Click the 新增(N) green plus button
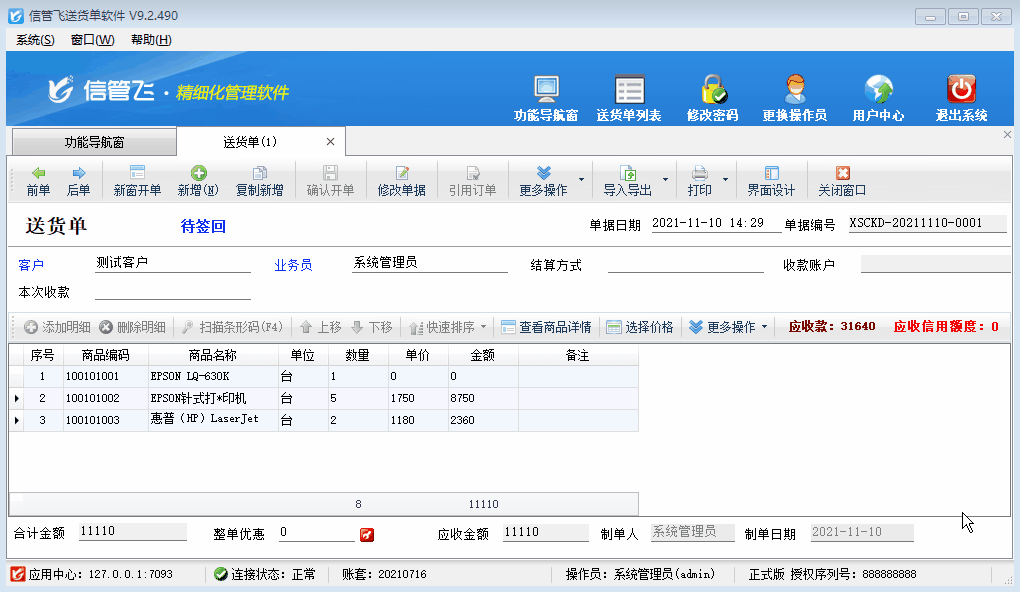 (x=198, y=181)
